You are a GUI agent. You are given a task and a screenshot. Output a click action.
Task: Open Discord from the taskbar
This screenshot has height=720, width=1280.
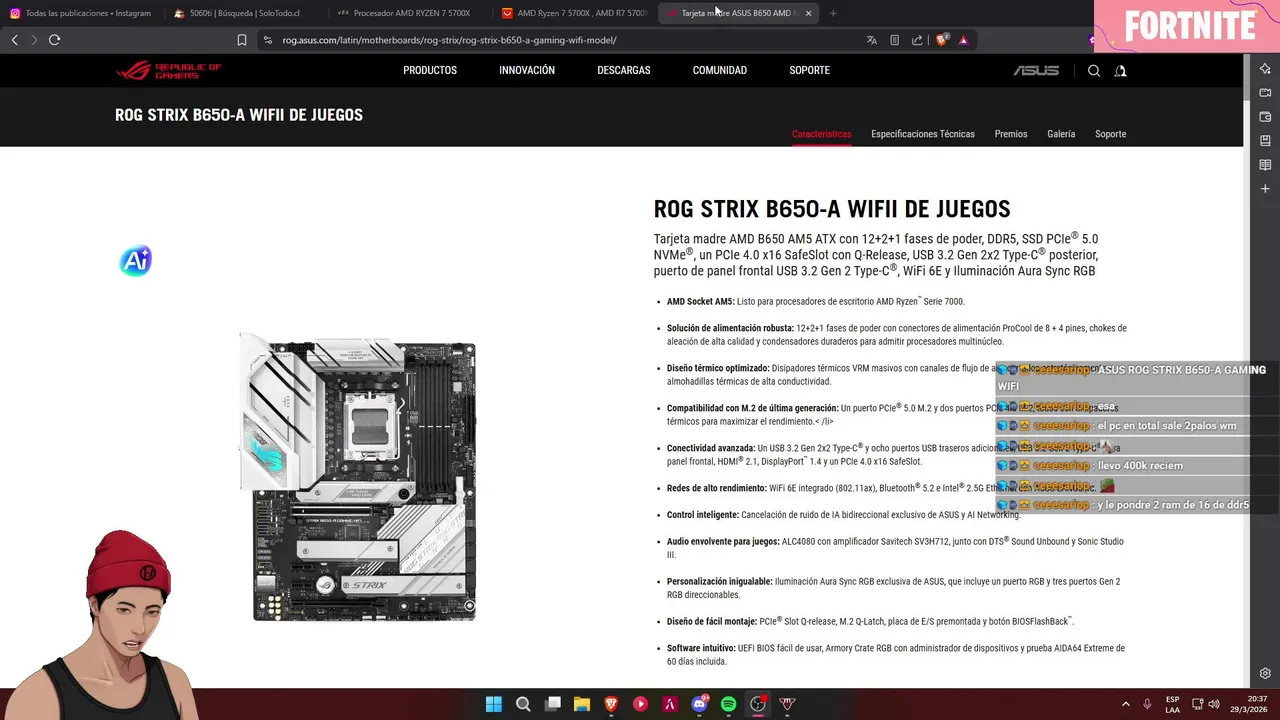700,704
